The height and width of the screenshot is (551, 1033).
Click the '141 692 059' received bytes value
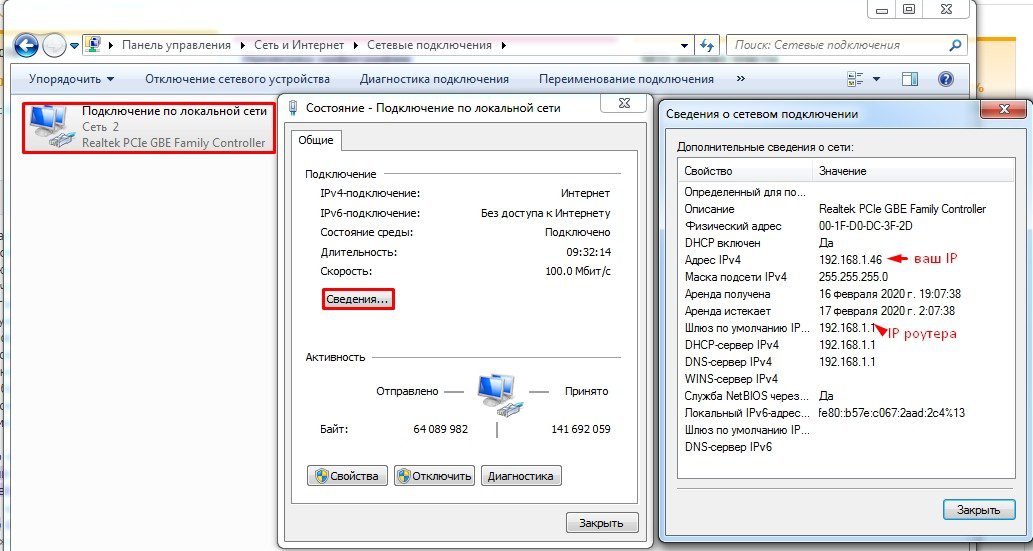tap(580, 429)
